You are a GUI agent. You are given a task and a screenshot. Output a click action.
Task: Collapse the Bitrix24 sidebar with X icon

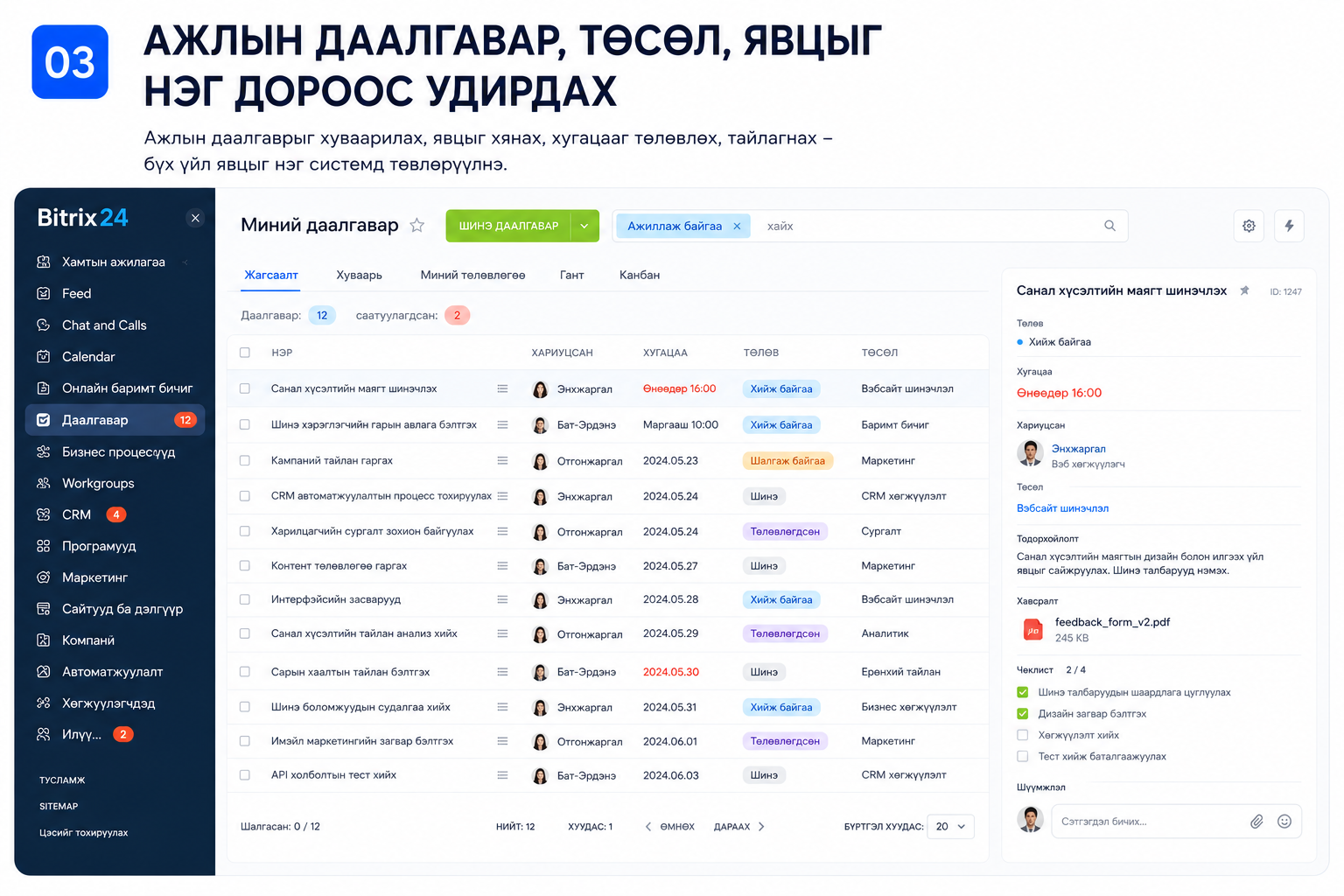pyautogui.click(x=195, y=218)
